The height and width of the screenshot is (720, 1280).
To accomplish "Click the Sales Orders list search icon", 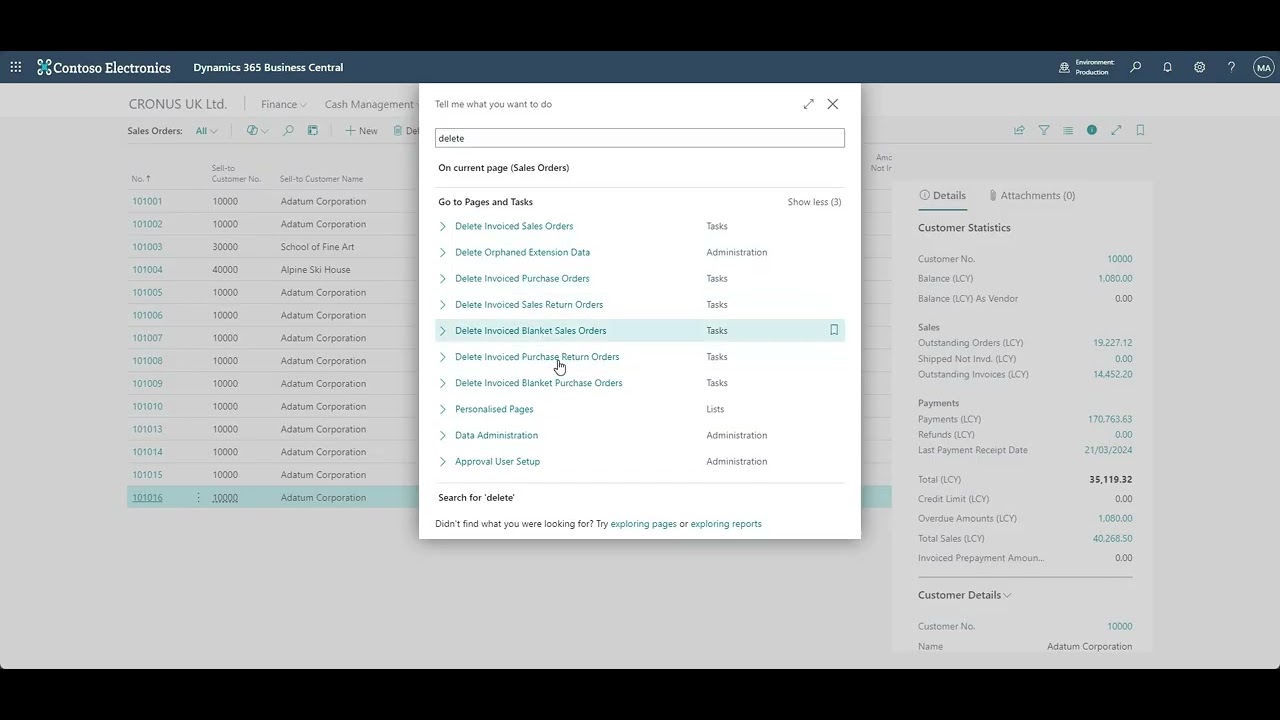I will pyautogui.click(x=288, y=130).
